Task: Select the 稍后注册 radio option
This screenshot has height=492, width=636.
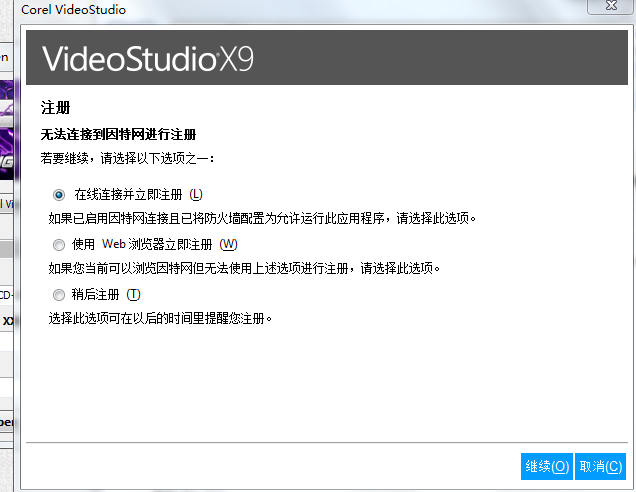Action: pyautogui.click(x=59, y=295)
